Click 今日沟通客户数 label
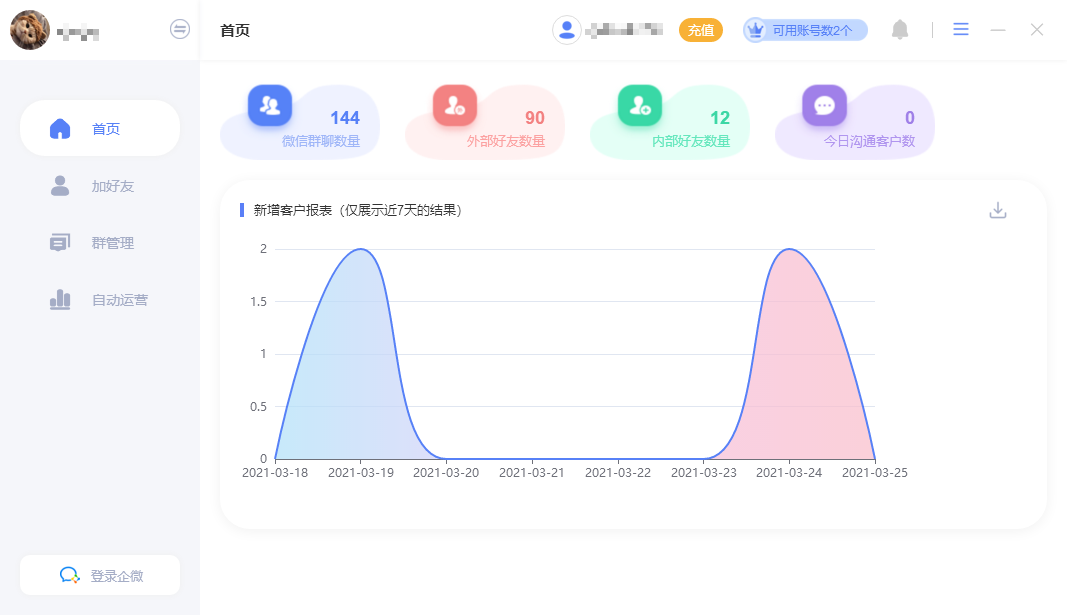1067x615 pixels. pyautogui.click(x=869, y=141)
